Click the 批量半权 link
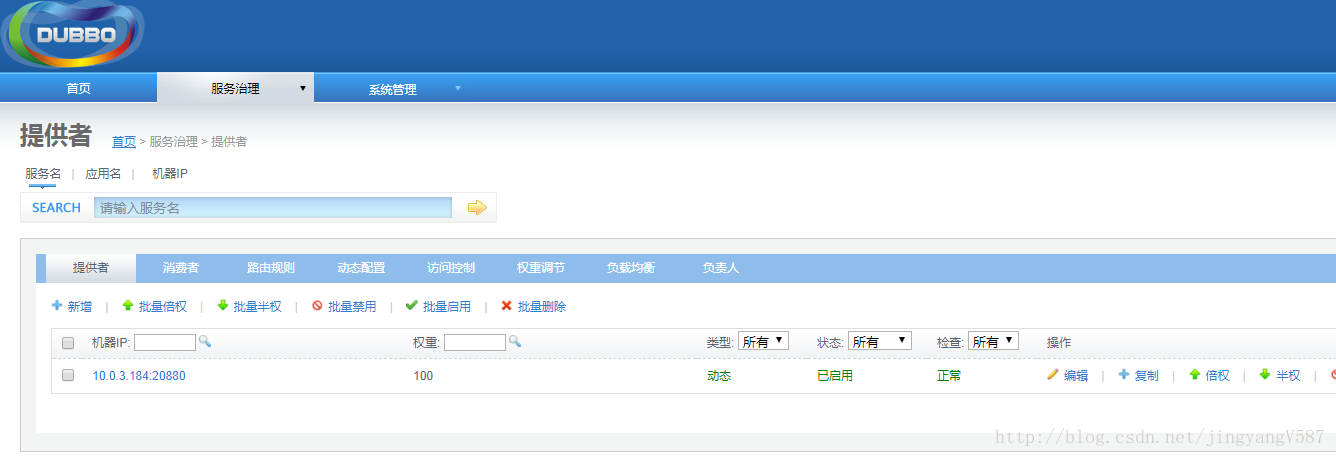This screenshot has height=457, width=1336. (x=258, y=307)
